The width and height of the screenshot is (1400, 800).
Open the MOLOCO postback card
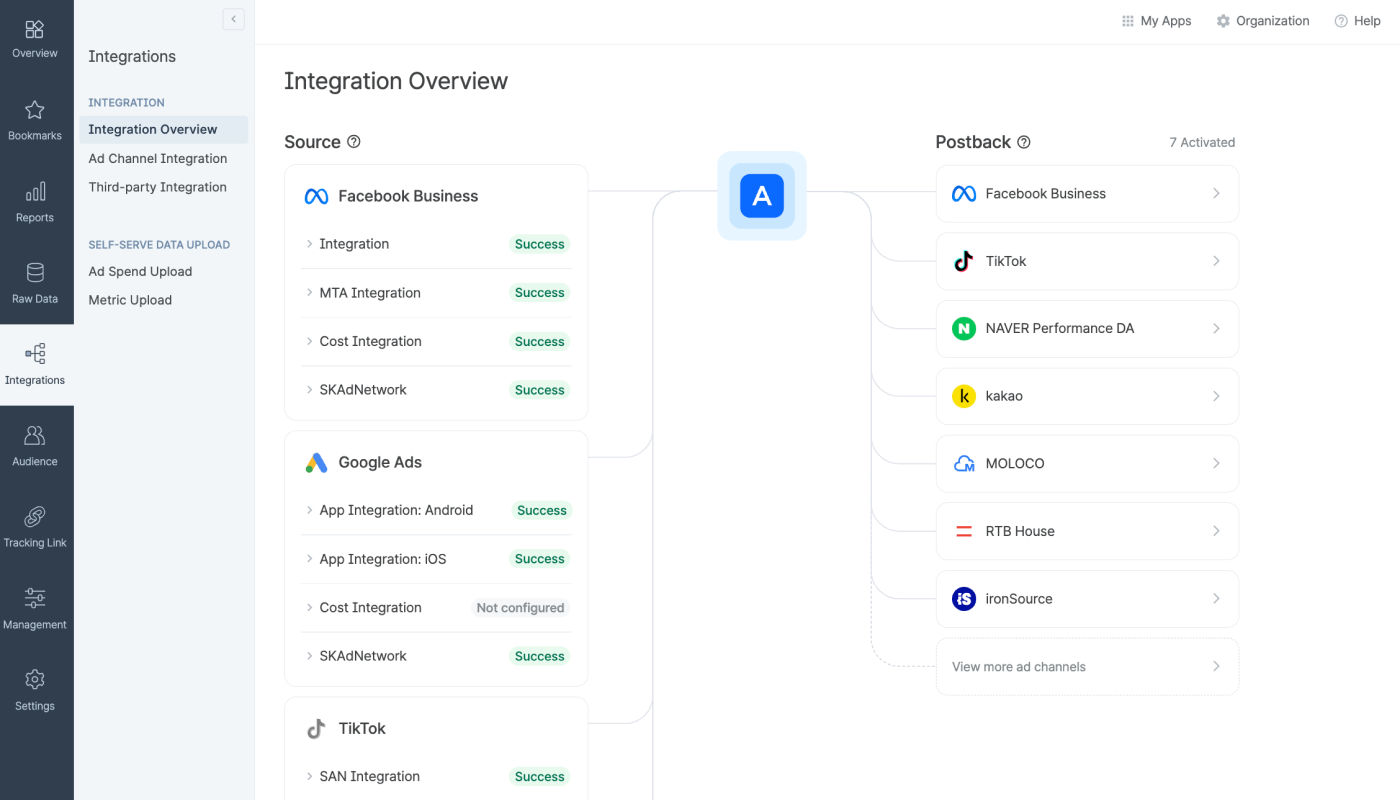(x=1086, y=464)
